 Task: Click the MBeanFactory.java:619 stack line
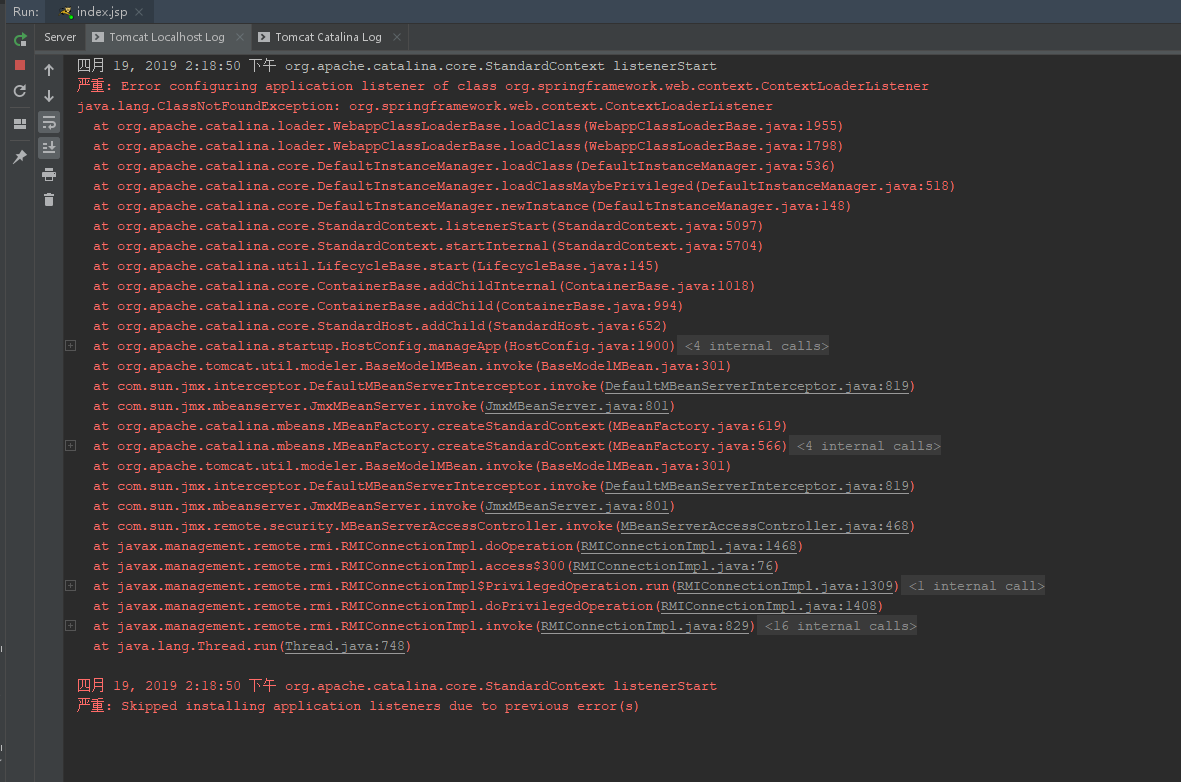(x=440, y=426)
